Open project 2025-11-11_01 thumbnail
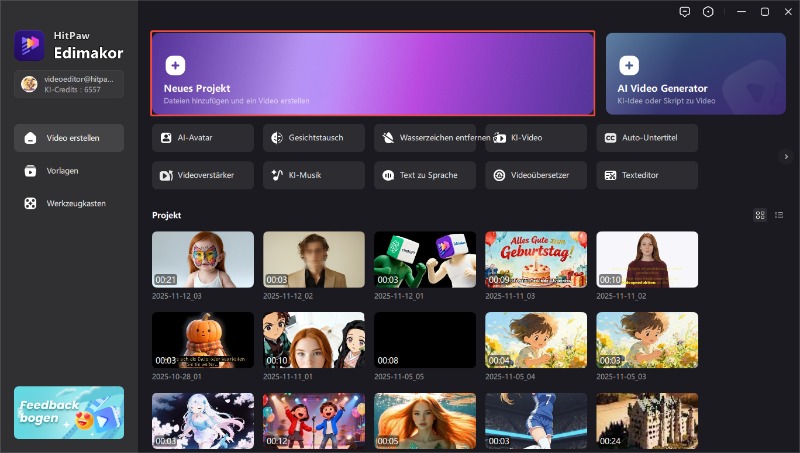The image size is (800, 453). 314,340
